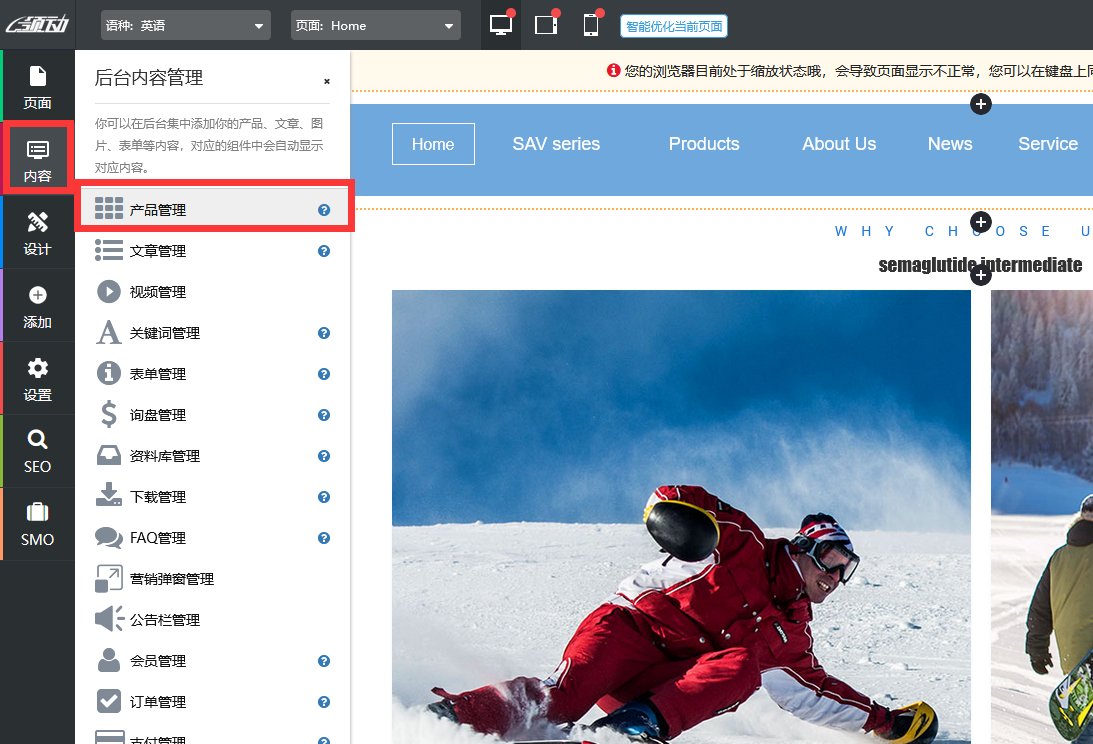Open the SEO sidebar tool
The width and height of the screenshot is (1093, 744).
click(x=37, y=452)
